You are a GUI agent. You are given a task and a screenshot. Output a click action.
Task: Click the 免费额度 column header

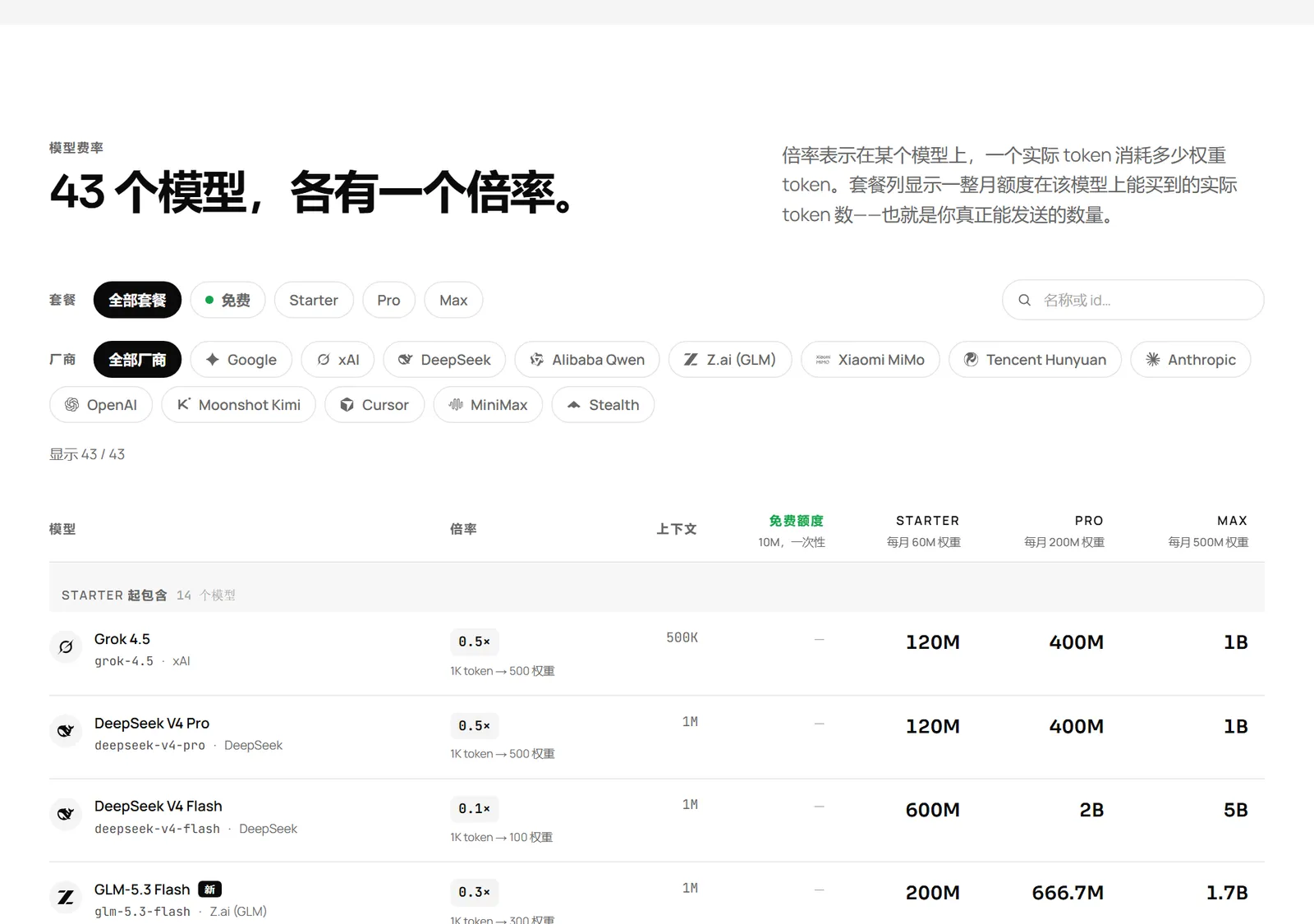coord(796,521)
